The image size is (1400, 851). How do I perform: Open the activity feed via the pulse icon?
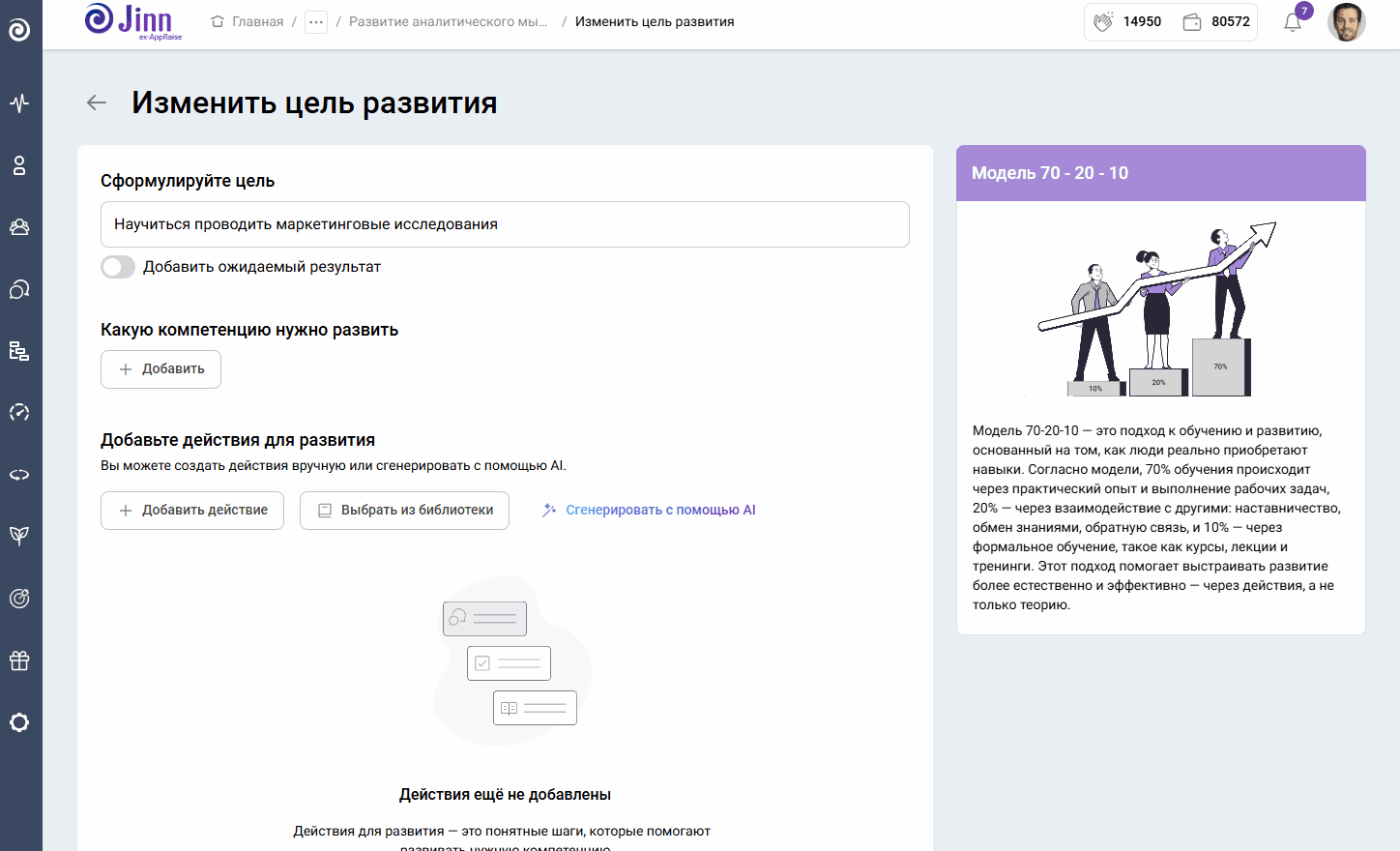19,103
